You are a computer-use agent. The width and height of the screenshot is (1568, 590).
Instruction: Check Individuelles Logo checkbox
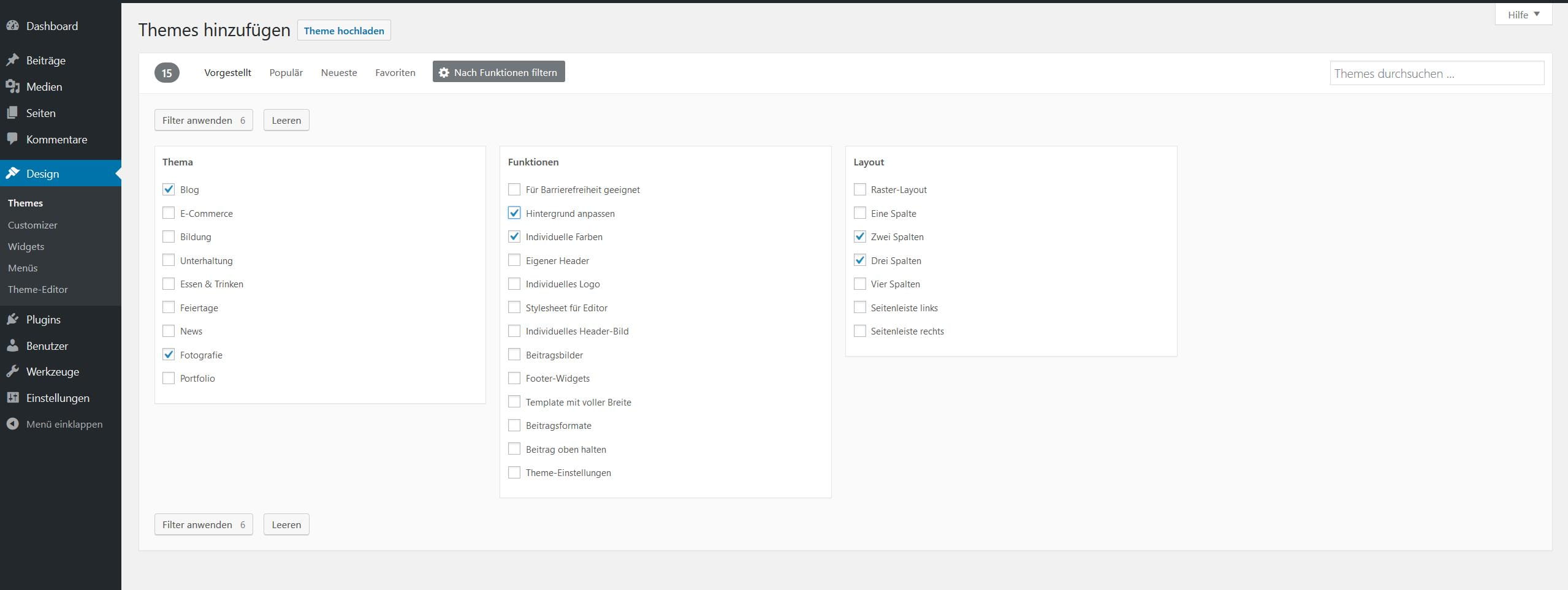[x=514, y=284]
